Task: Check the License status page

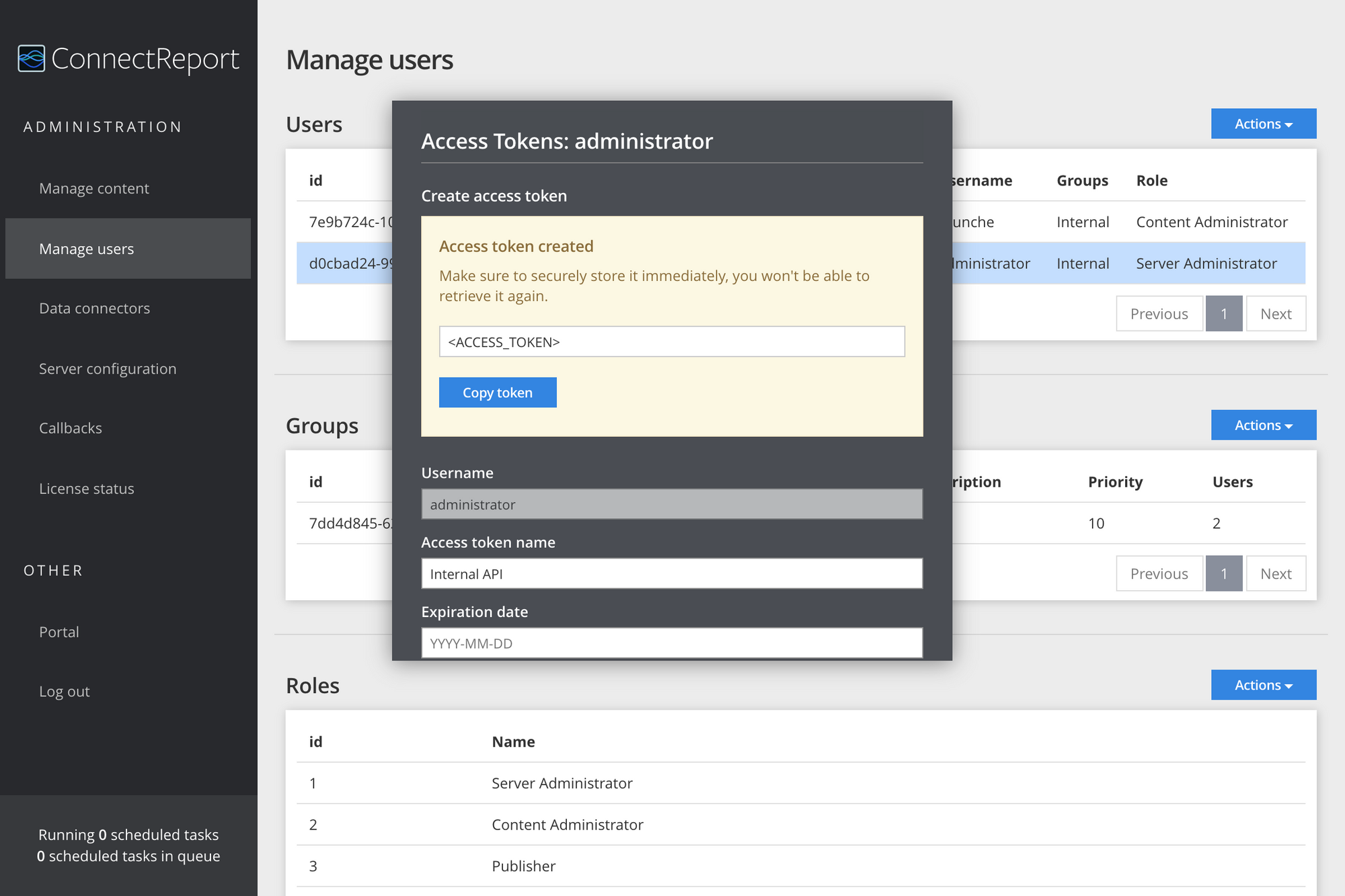Action: point(86,488)
